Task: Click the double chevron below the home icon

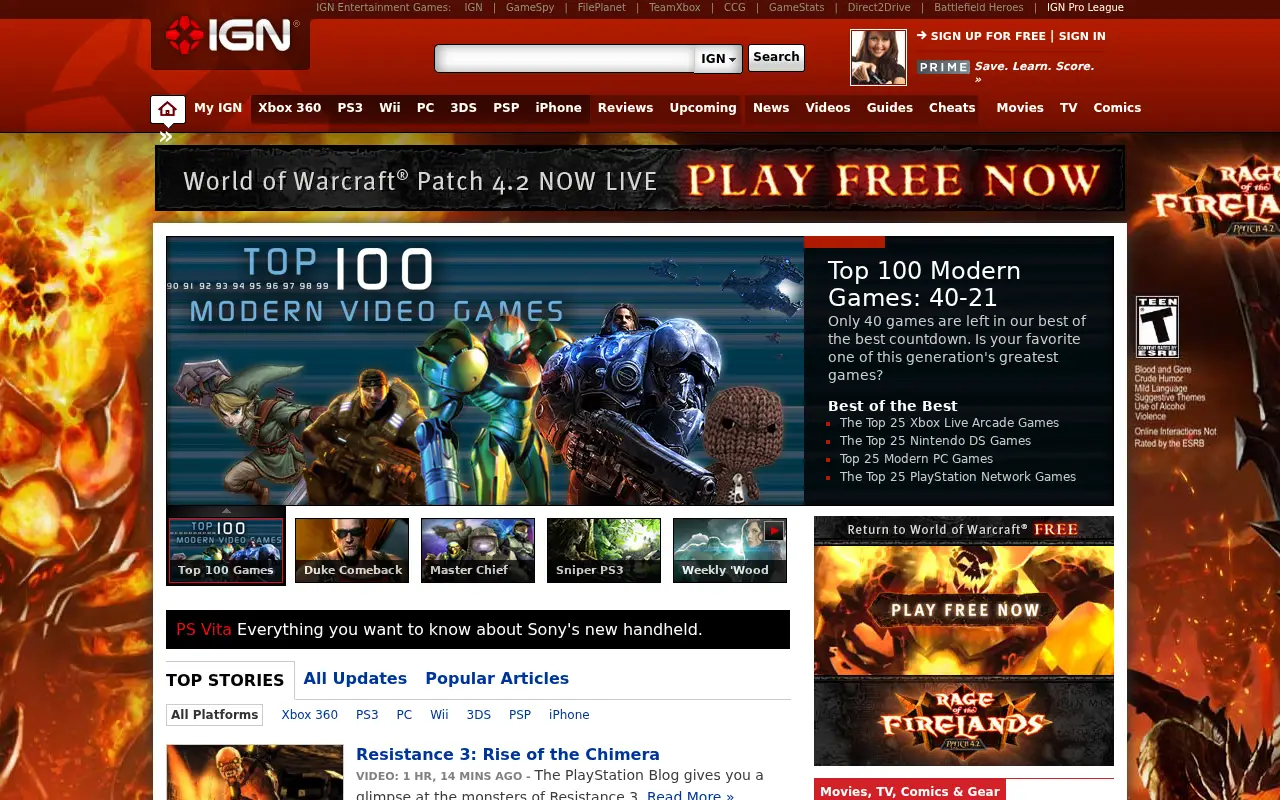Action: click(x=166, y=137)
